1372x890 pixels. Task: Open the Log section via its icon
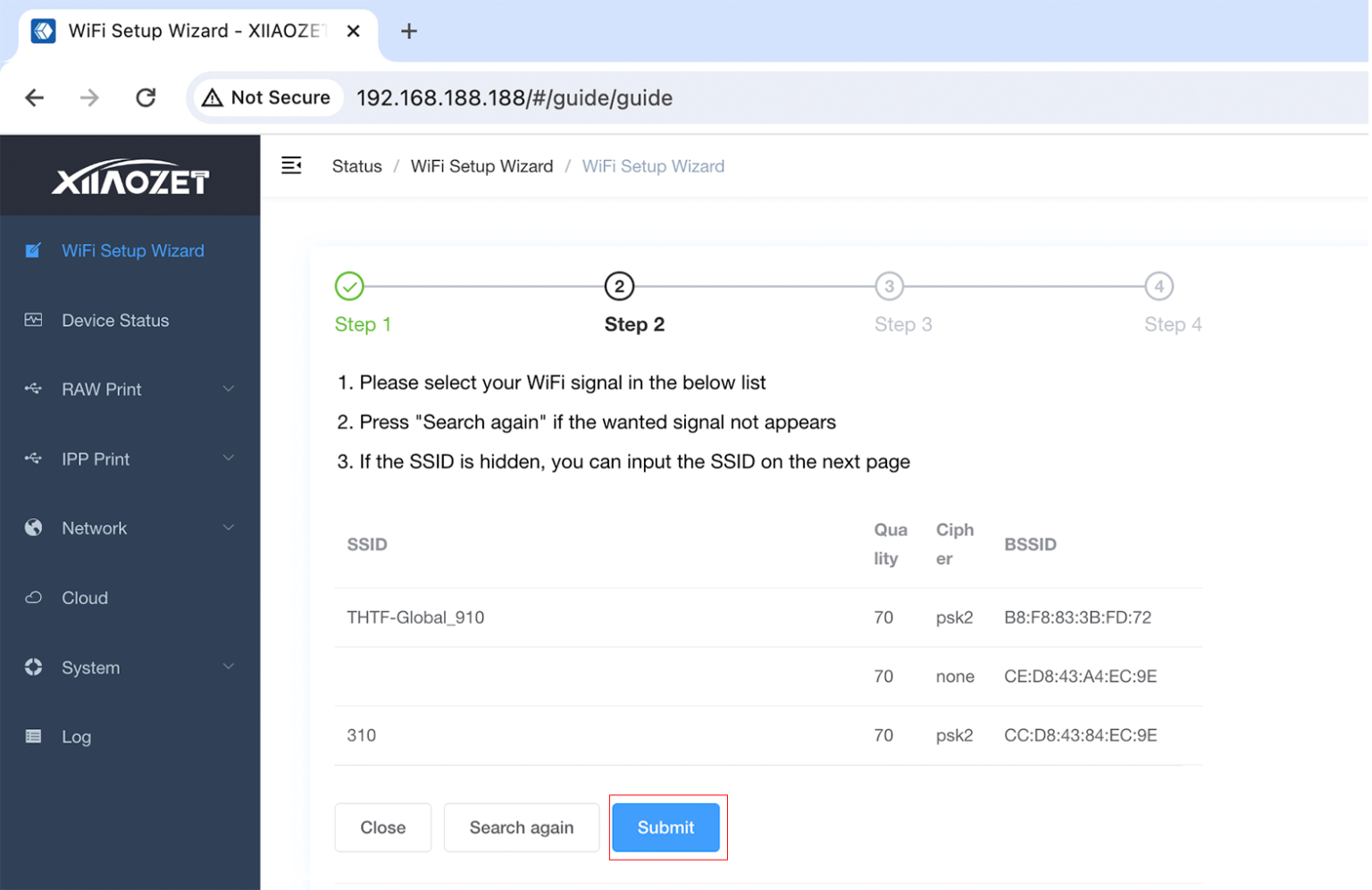[32, 736]
